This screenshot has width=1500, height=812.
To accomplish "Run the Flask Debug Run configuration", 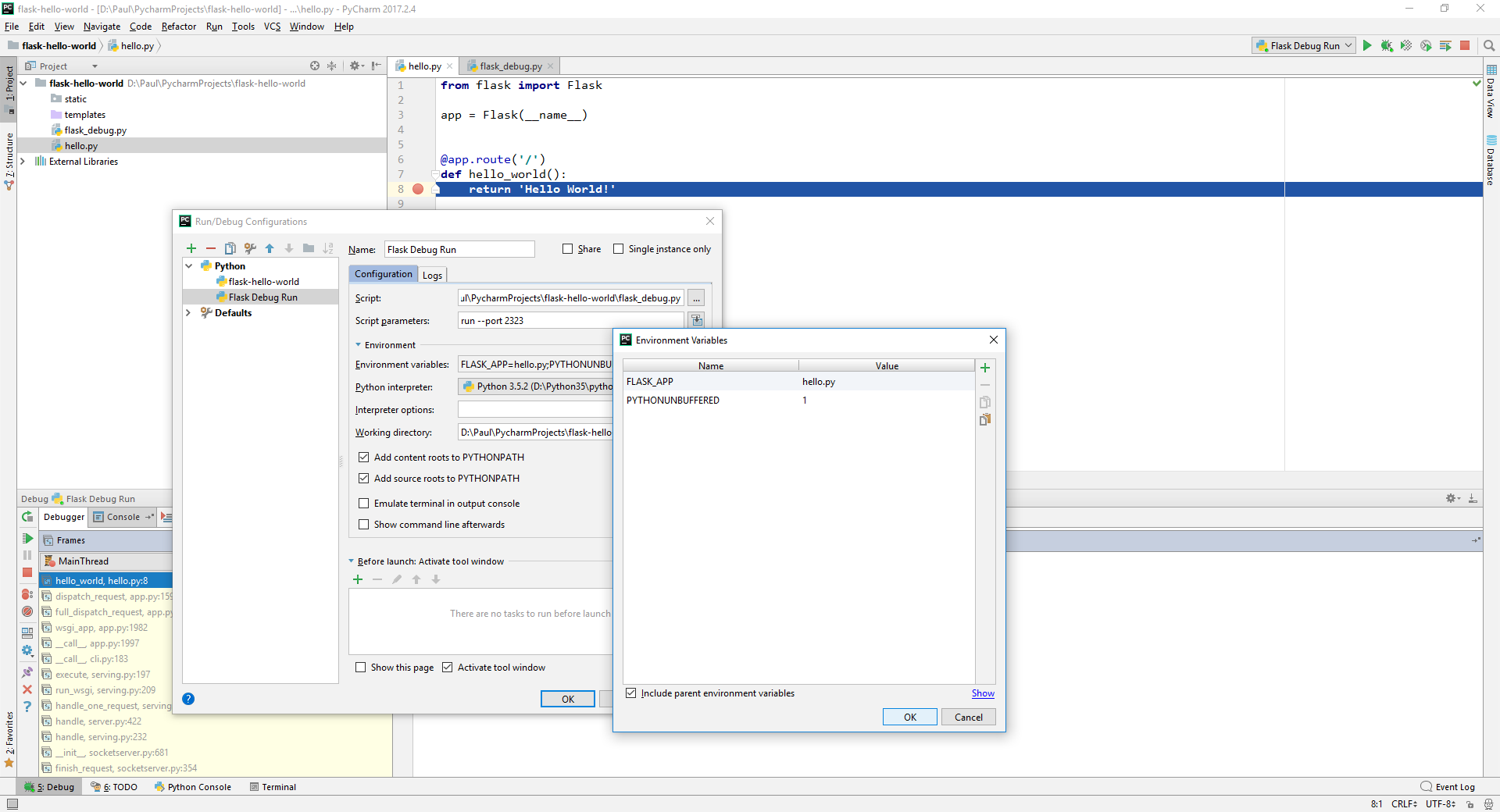I will (1367, 46).
